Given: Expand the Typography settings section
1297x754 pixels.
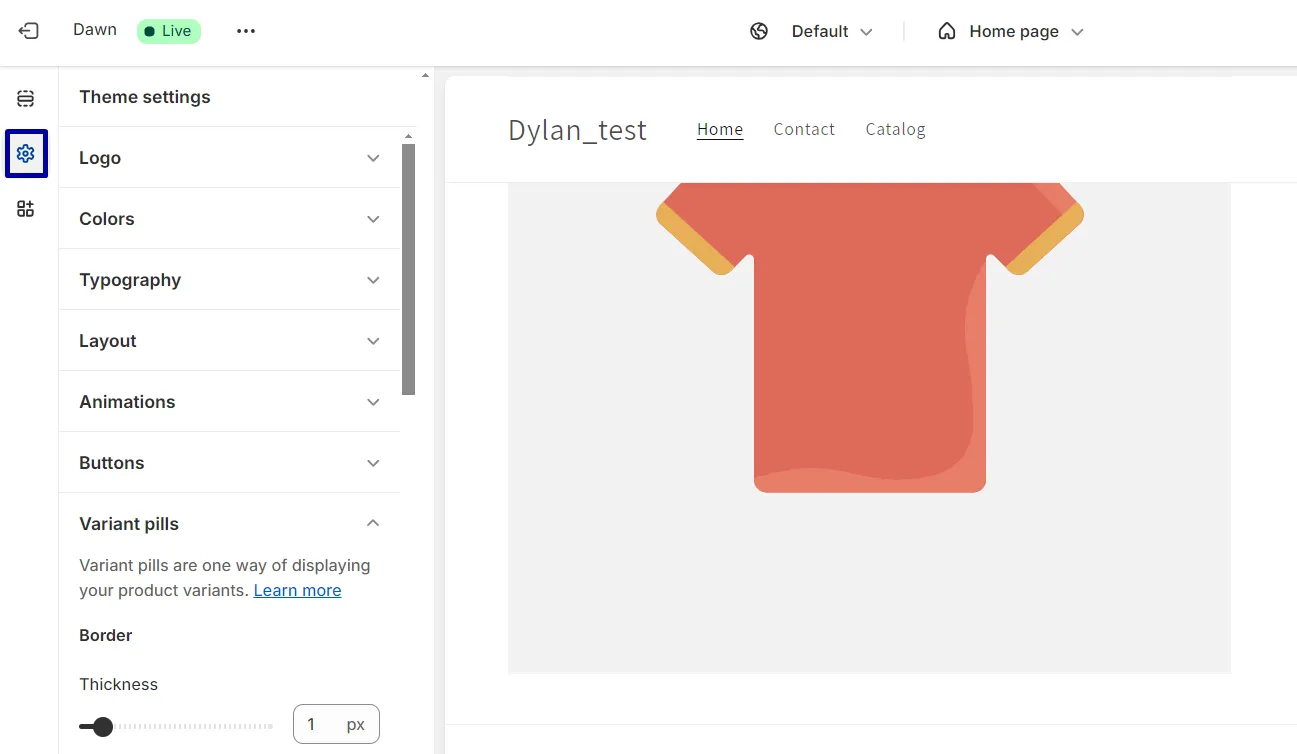Looking at the screenshot, I should [x=230, y=280].
